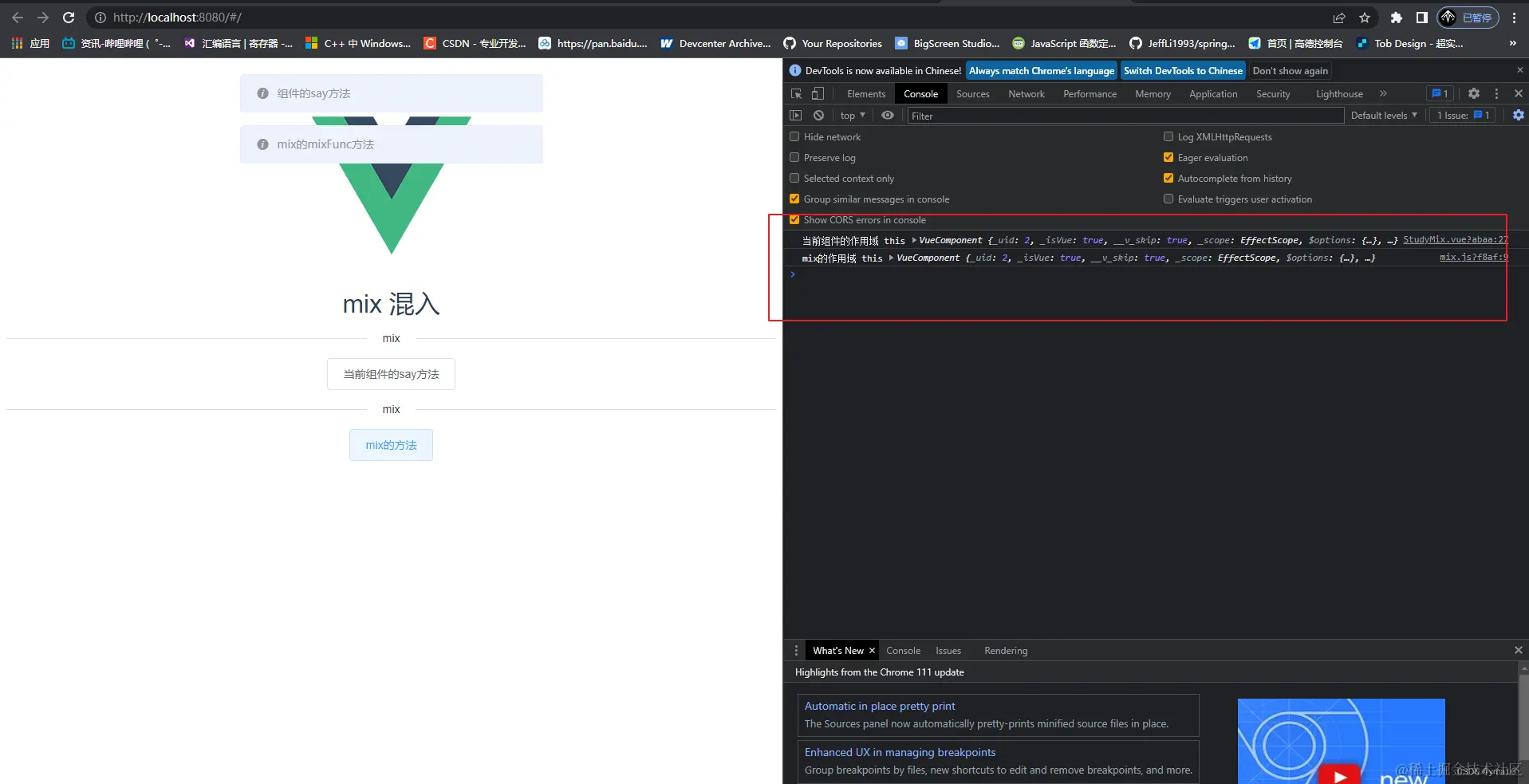Open the top context dropdown
This screenshot has height=784, width=1529.
click(853, 116)
